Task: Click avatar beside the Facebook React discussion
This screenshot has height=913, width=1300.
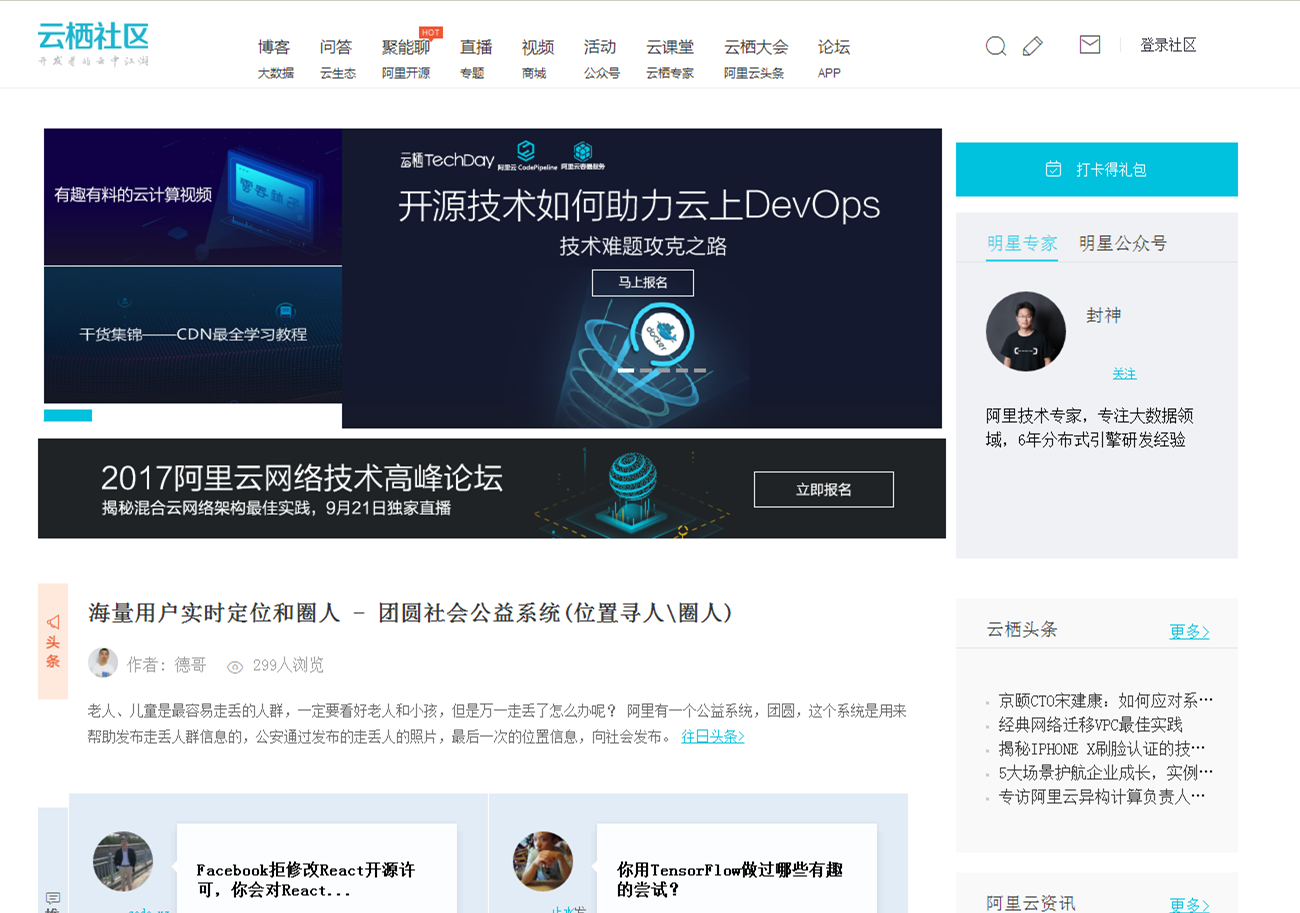Action: point(123,861)
